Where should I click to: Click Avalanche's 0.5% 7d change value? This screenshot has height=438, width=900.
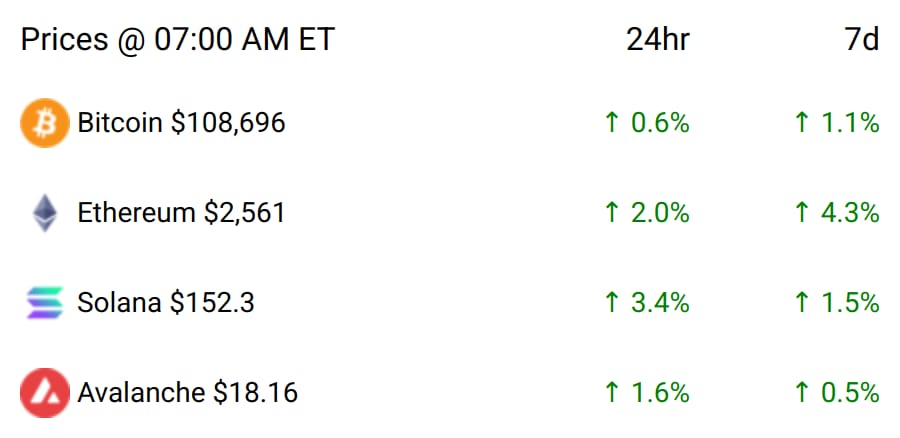click(850, 393)
